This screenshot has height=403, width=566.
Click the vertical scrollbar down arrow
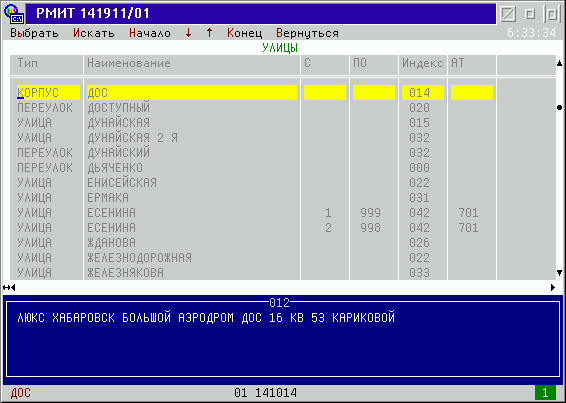(560, 273)
